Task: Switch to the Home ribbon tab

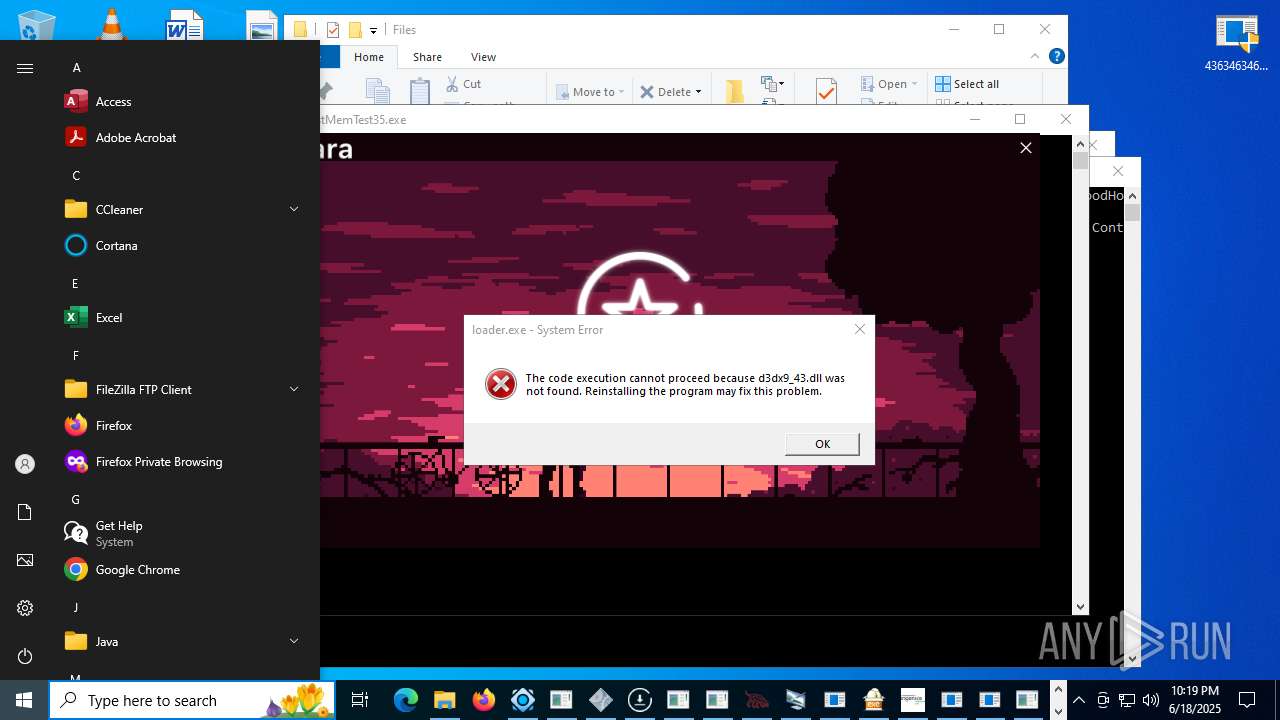Action: point(369,57)
